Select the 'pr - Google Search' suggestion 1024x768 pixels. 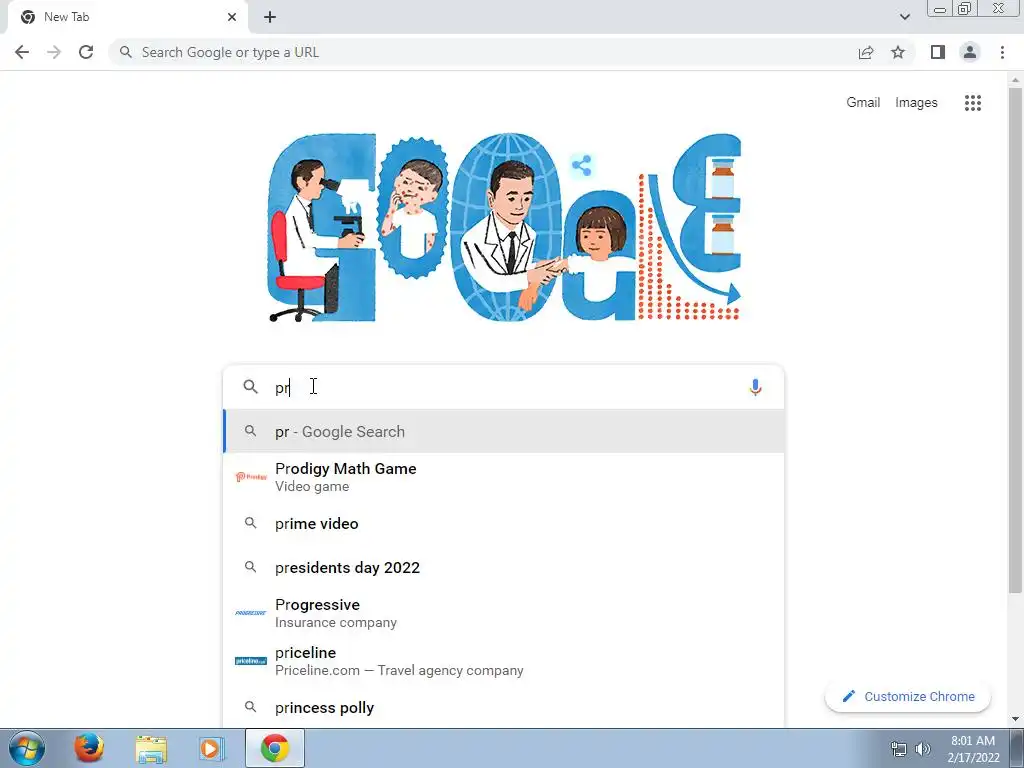point(504,431)
